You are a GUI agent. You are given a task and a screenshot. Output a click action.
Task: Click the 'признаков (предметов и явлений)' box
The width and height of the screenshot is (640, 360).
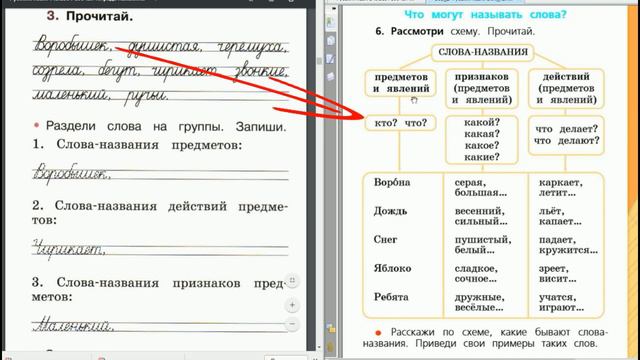tap(482, 89)
